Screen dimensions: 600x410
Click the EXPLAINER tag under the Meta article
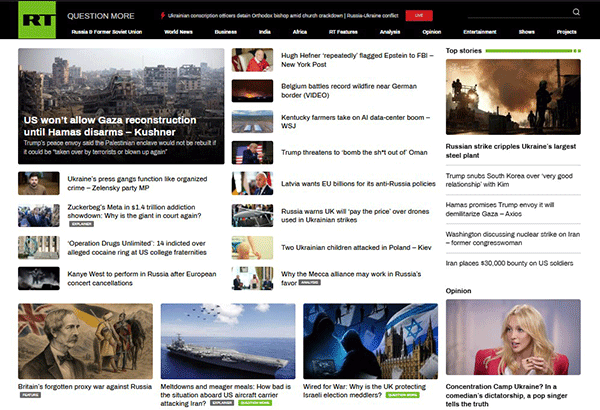tap(82, 224)
